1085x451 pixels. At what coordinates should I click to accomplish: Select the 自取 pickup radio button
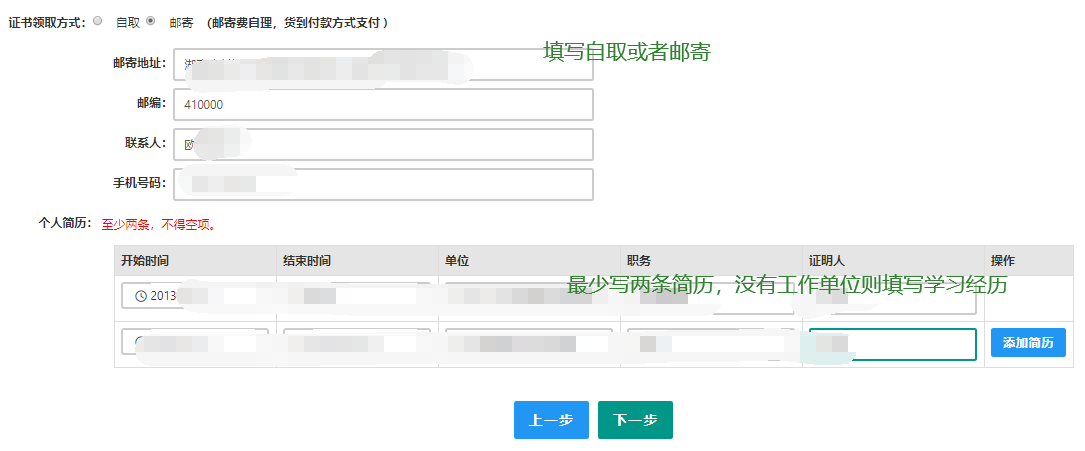98,20
